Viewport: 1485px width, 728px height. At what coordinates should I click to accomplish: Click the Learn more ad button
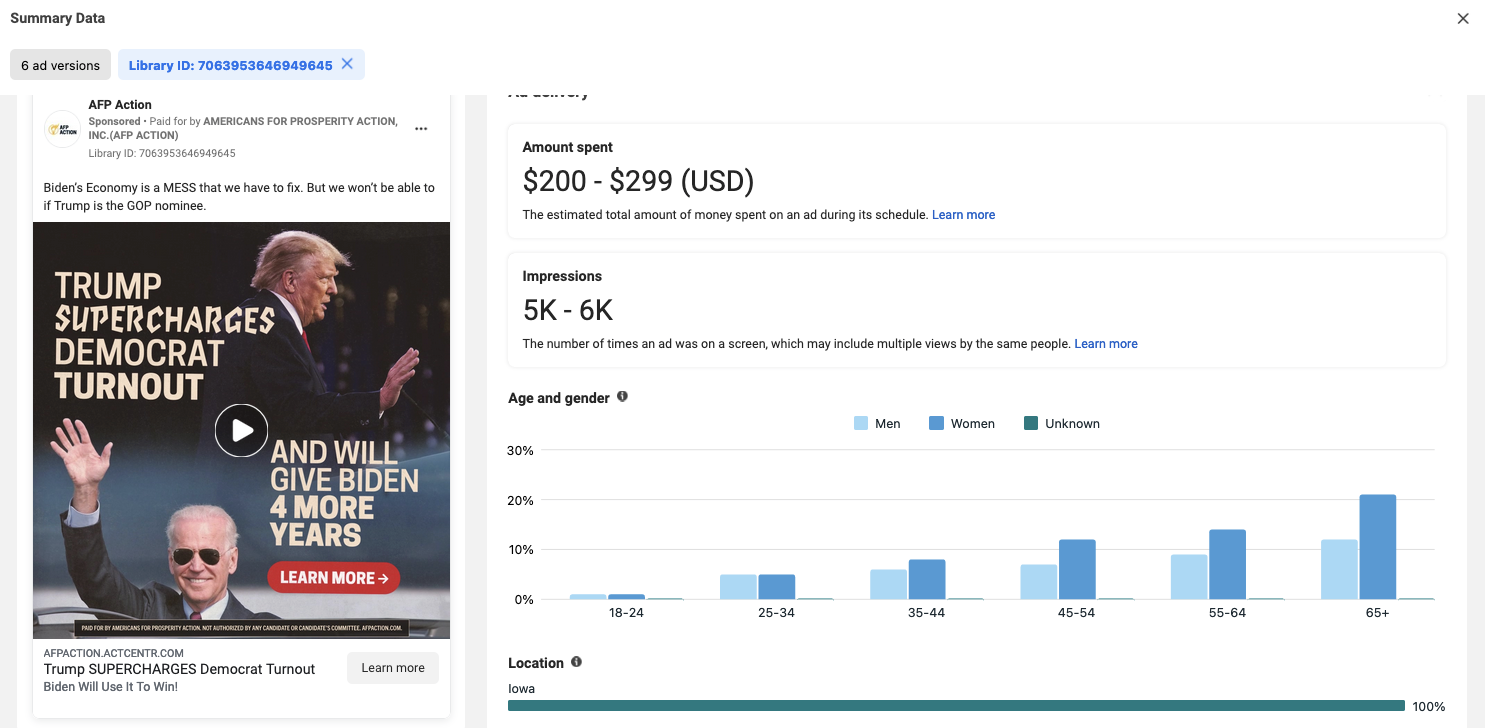click(x=393, y=668)
